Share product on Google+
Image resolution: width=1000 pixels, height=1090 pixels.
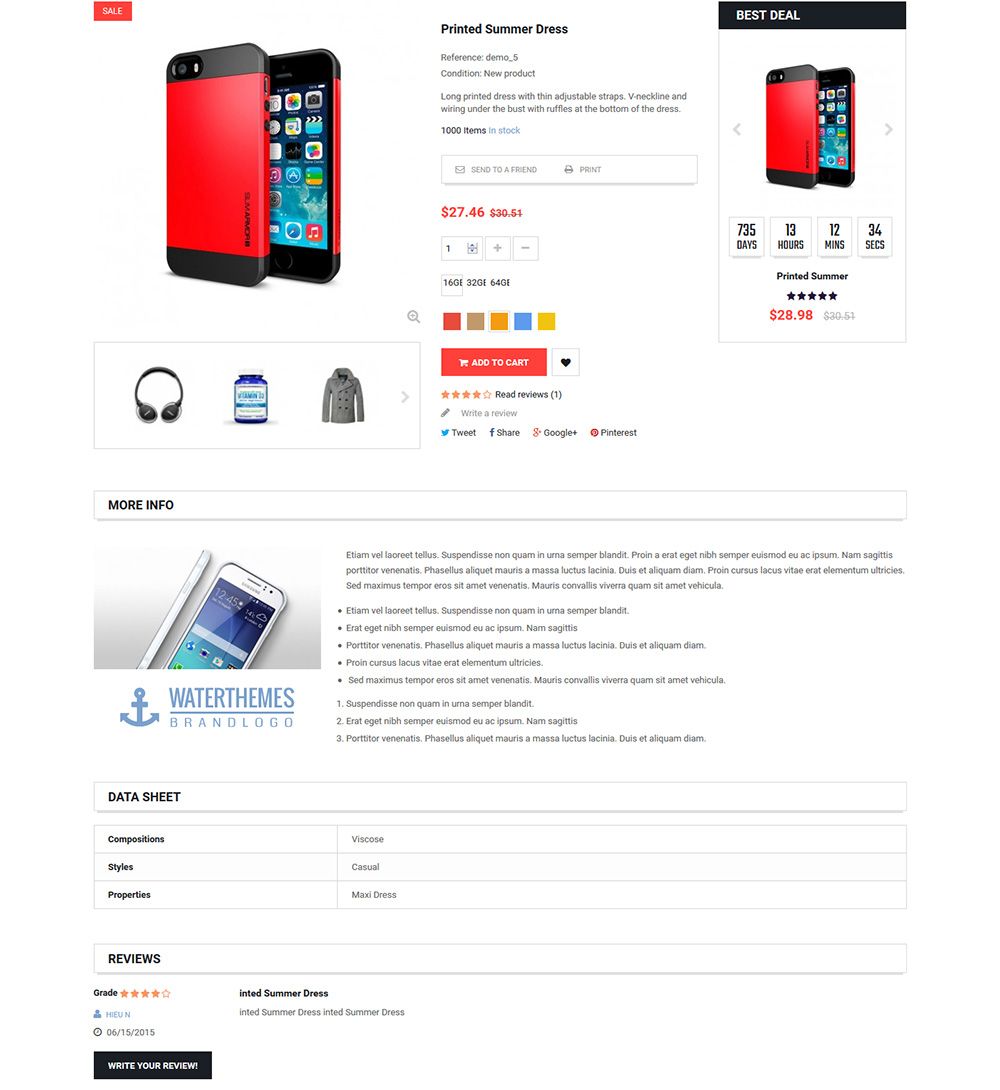555,432
